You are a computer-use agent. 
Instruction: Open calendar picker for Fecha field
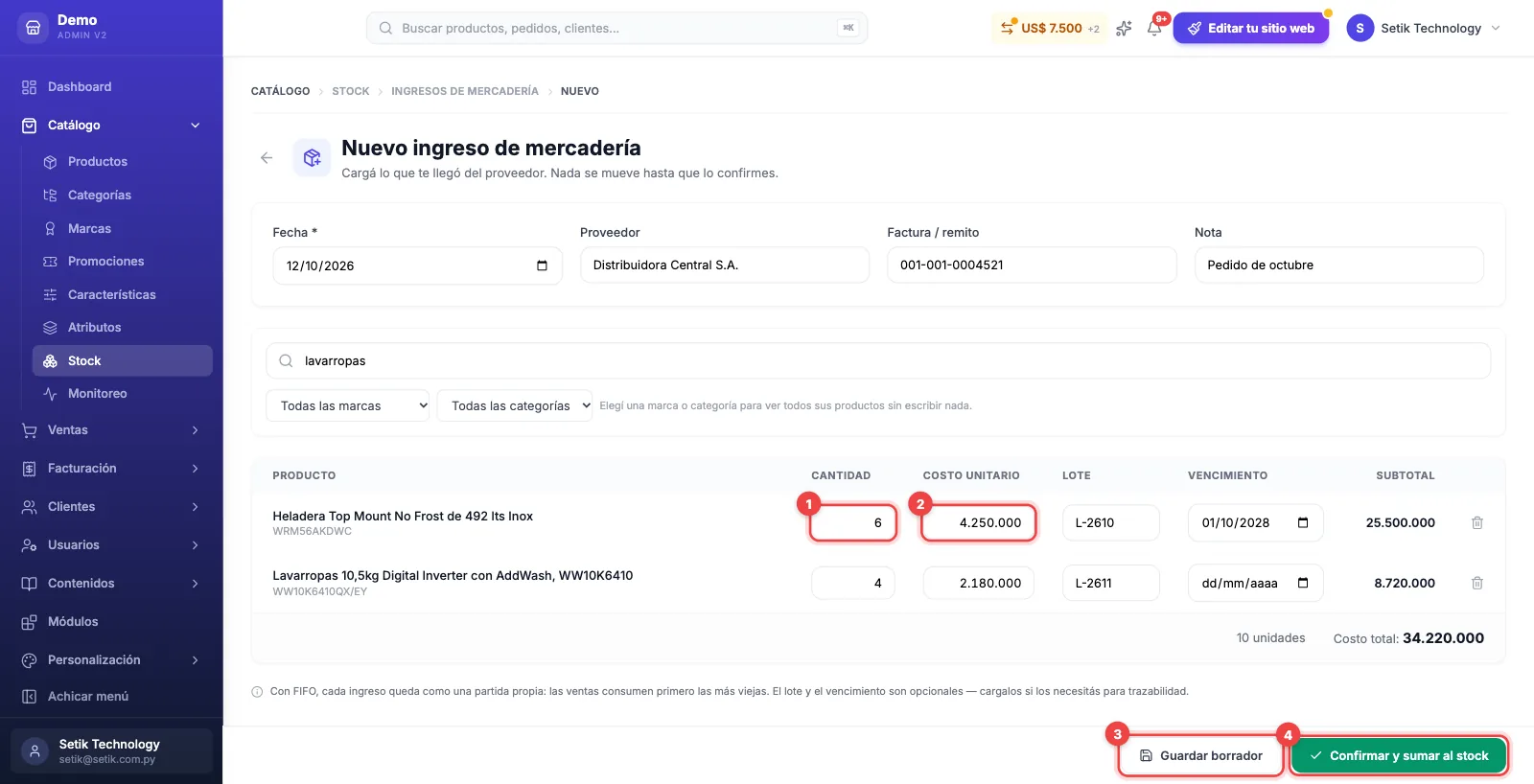[x=542, y=265]
